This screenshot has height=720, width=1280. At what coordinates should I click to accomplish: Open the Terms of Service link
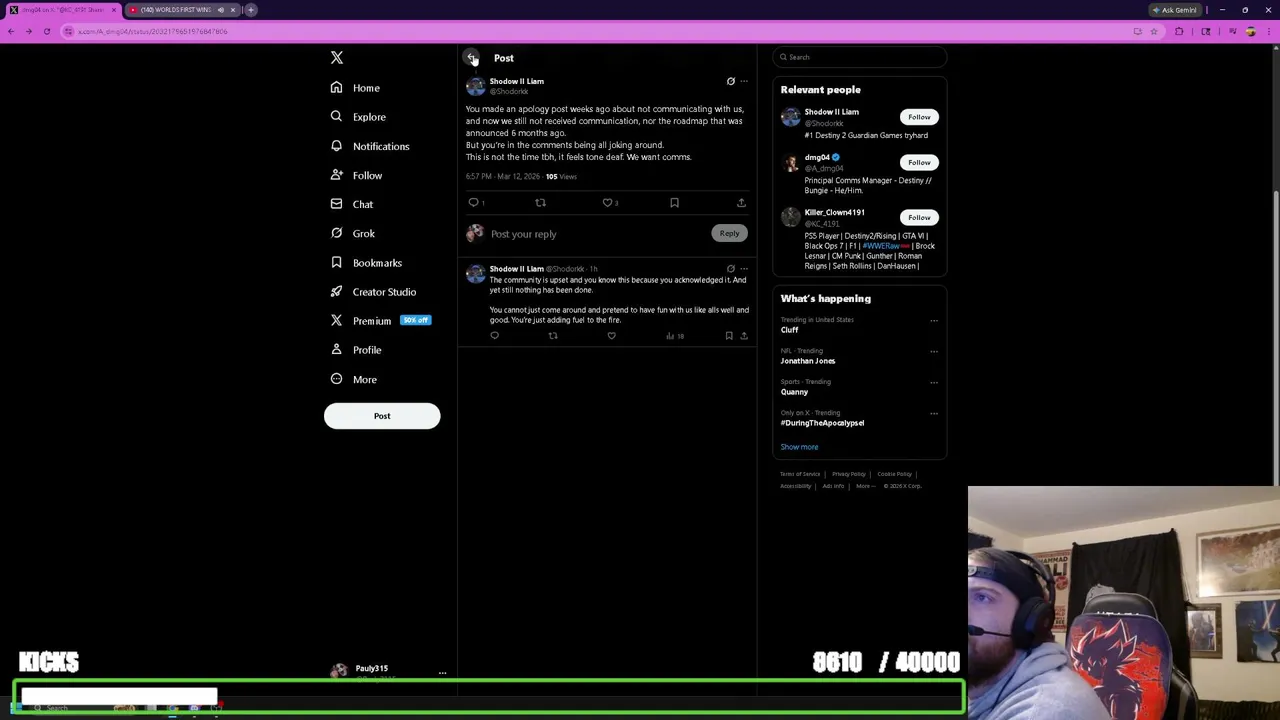(x=800, y=474)
